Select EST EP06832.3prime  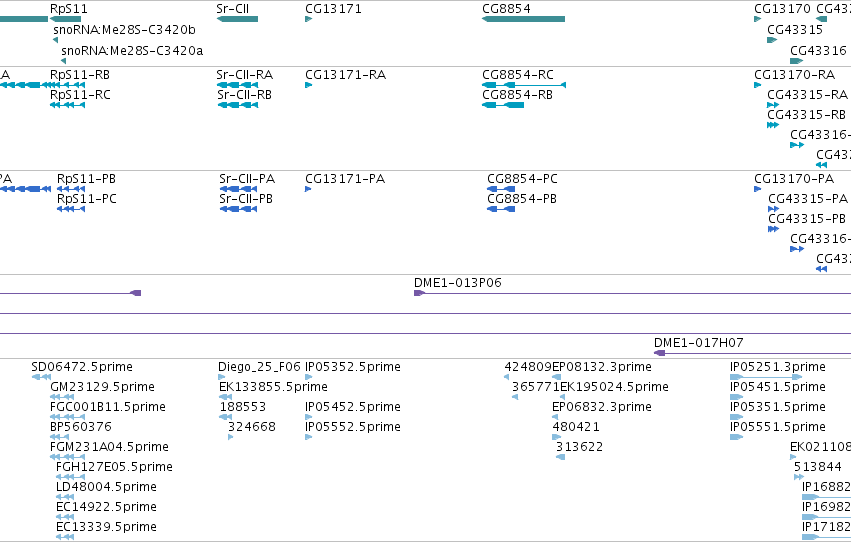point(602,407)
